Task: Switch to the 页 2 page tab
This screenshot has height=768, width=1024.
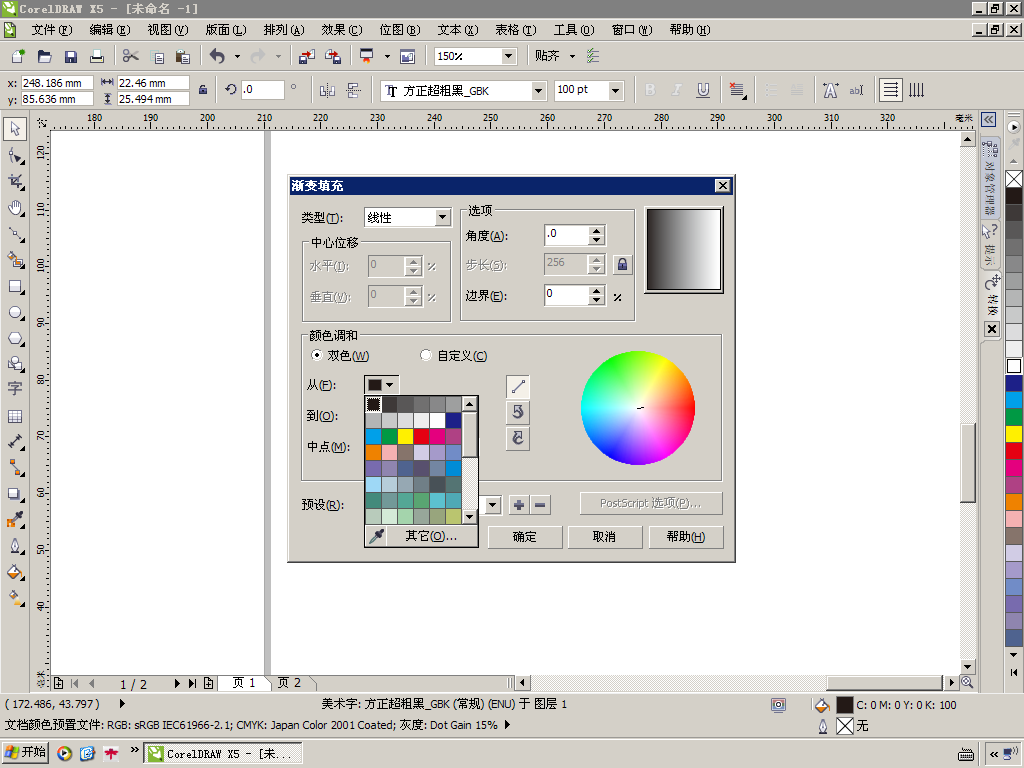Action: [x=289, y=682]
